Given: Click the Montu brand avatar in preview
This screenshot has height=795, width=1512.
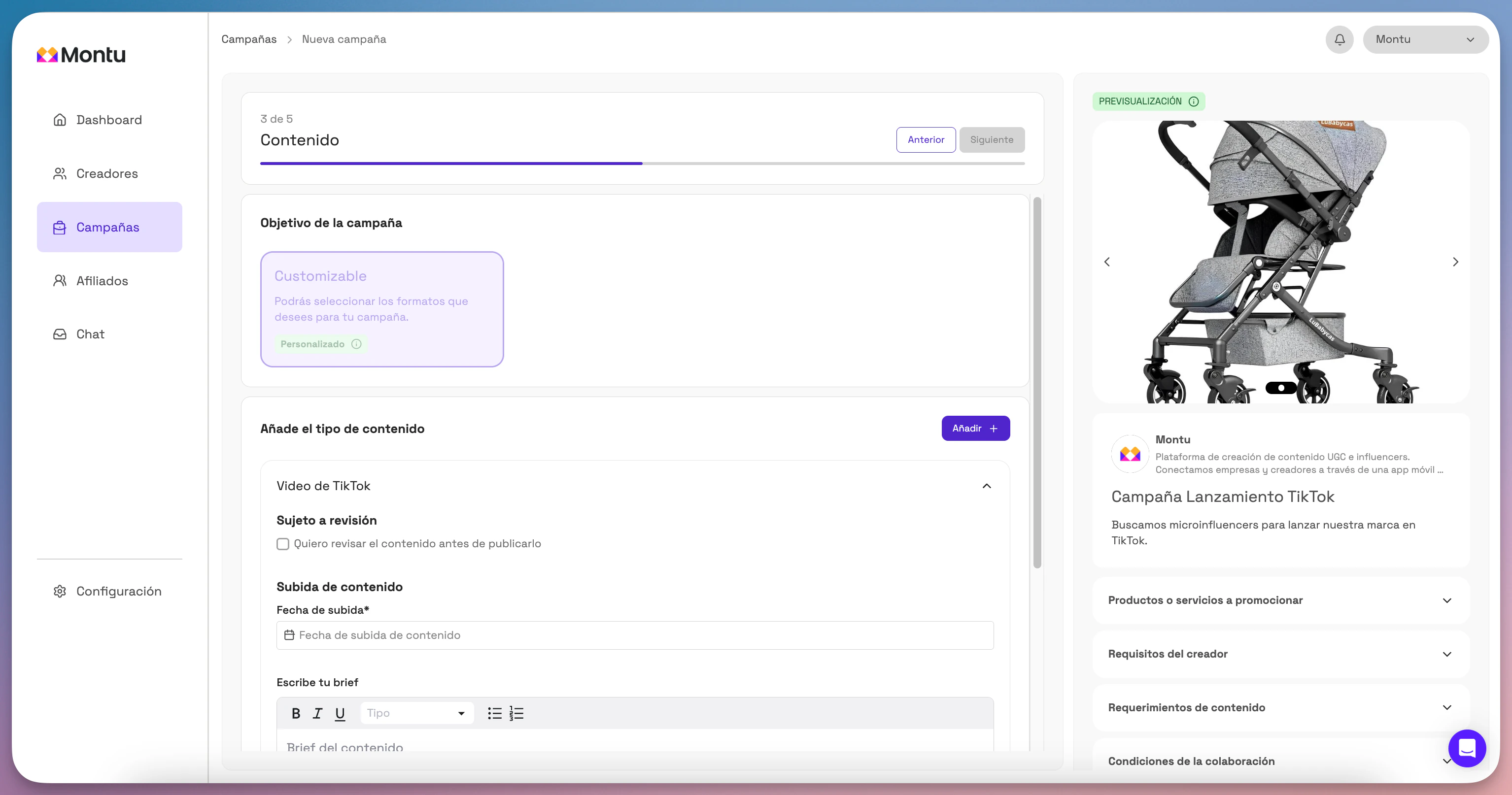Looking at the screenshot, I should point(1130,454).
